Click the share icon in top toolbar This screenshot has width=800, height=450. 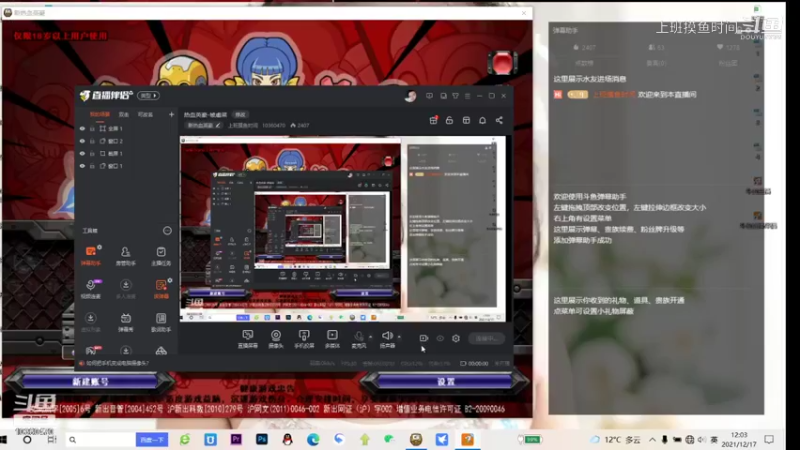pyautogui.click(x=499, y=120)
